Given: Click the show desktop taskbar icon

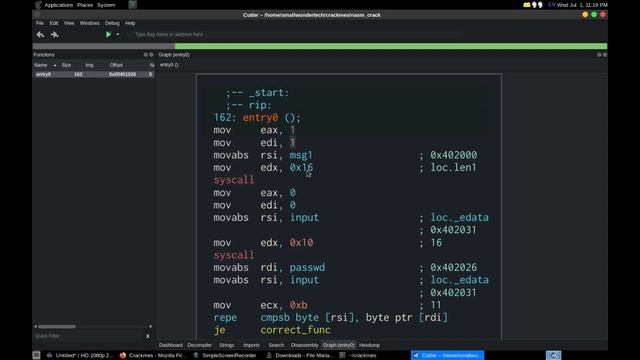Looking at the screenshot, I should (36, 355).
